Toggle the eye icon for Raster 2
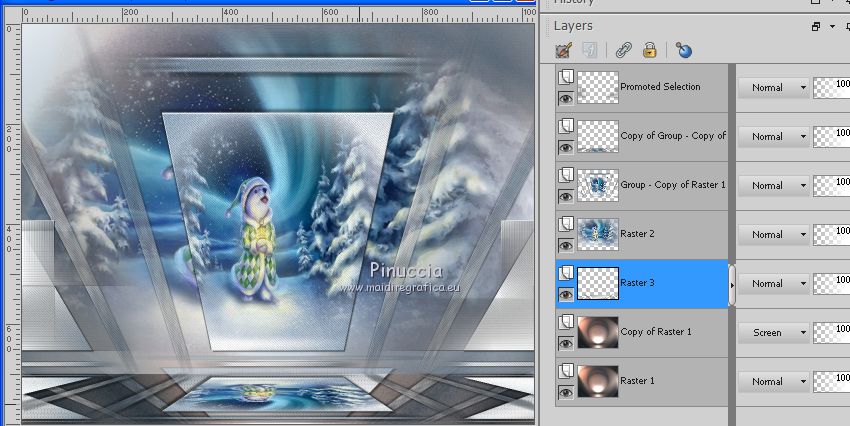 (x=565, y=246)
